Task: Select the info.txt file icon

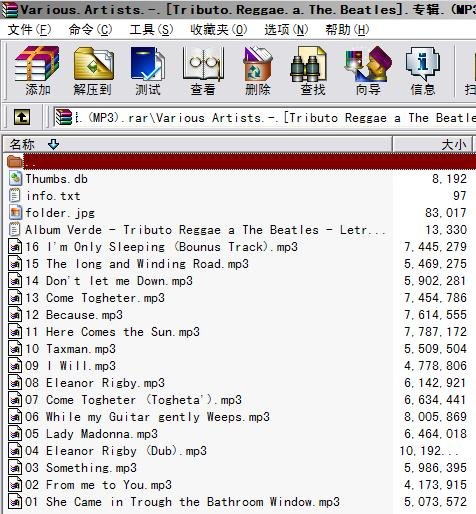Action: 14,196
